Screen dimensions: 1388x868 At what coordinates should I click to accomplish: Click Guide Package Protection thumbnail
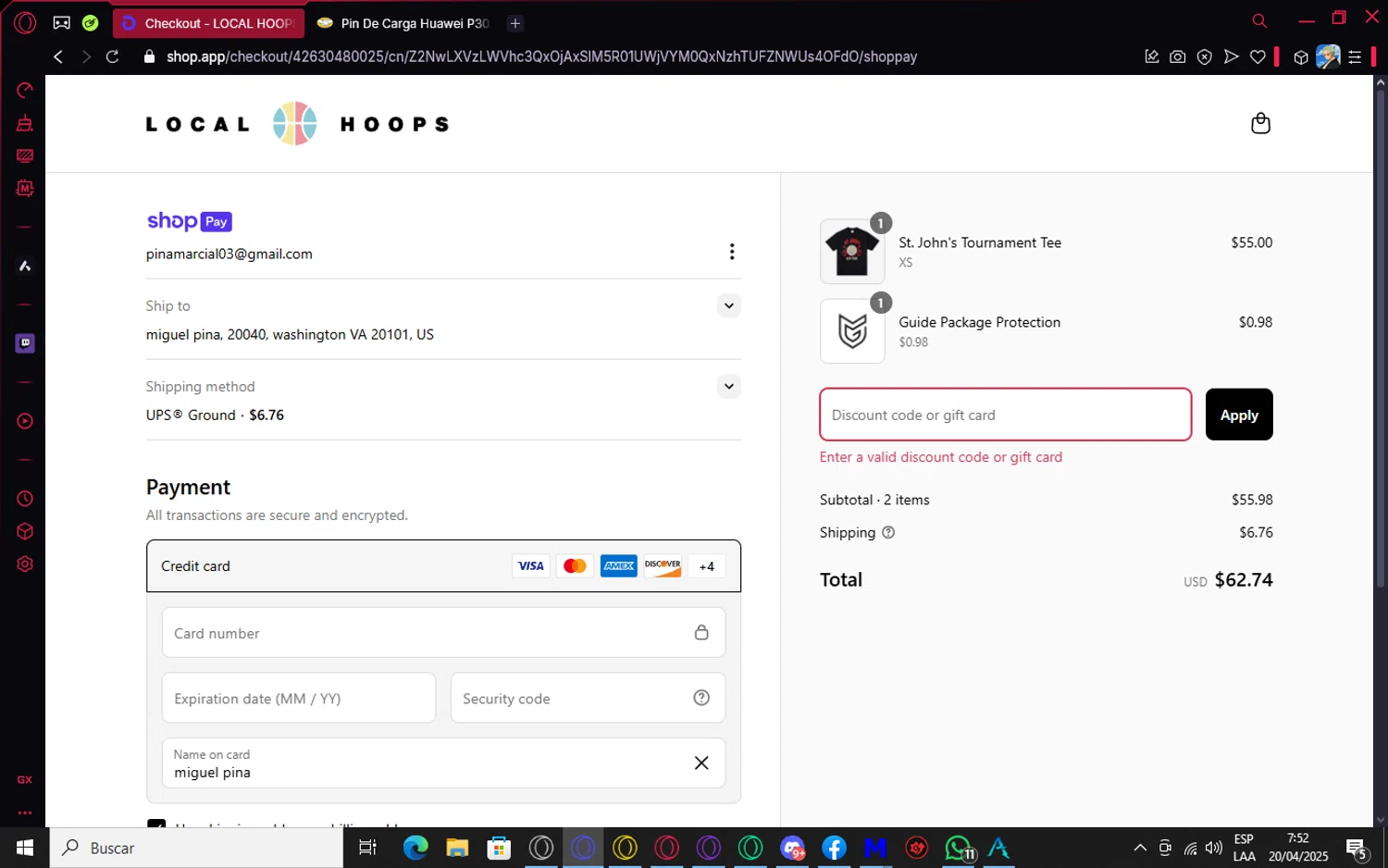[852, 331]
